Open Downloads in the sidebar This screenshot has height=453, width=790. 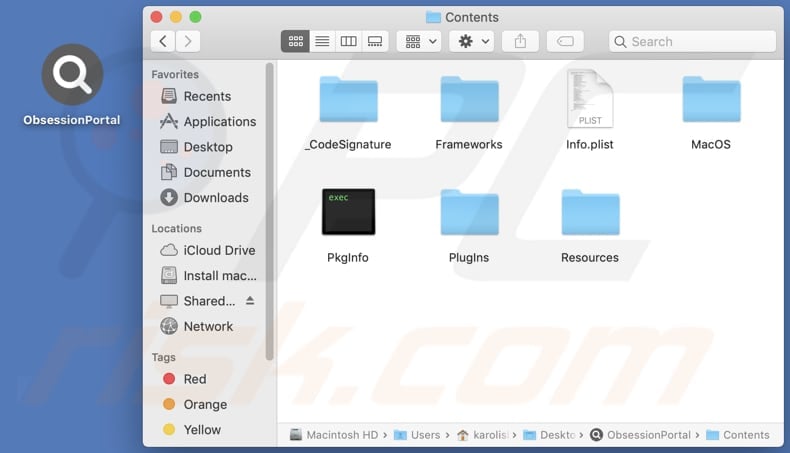coord(215,197)
